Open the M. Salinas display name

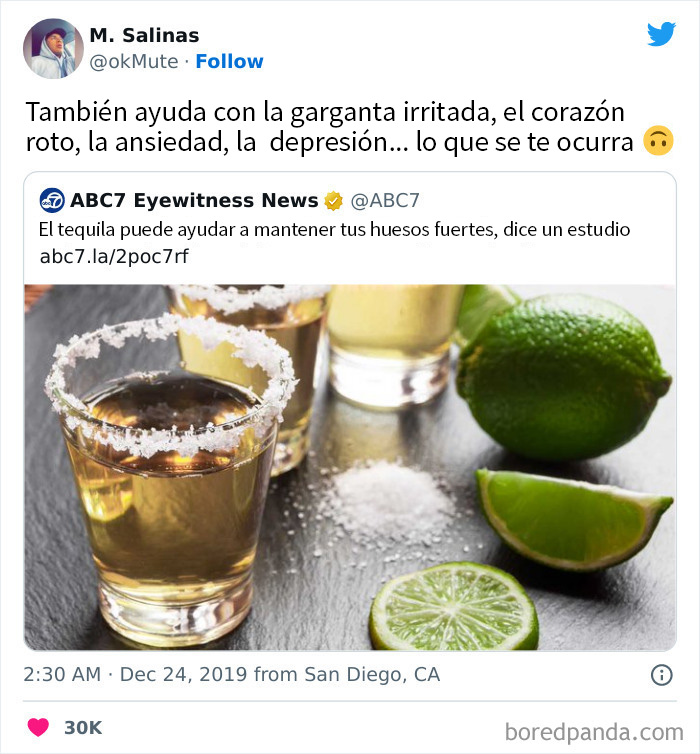[x=144, y=35]
